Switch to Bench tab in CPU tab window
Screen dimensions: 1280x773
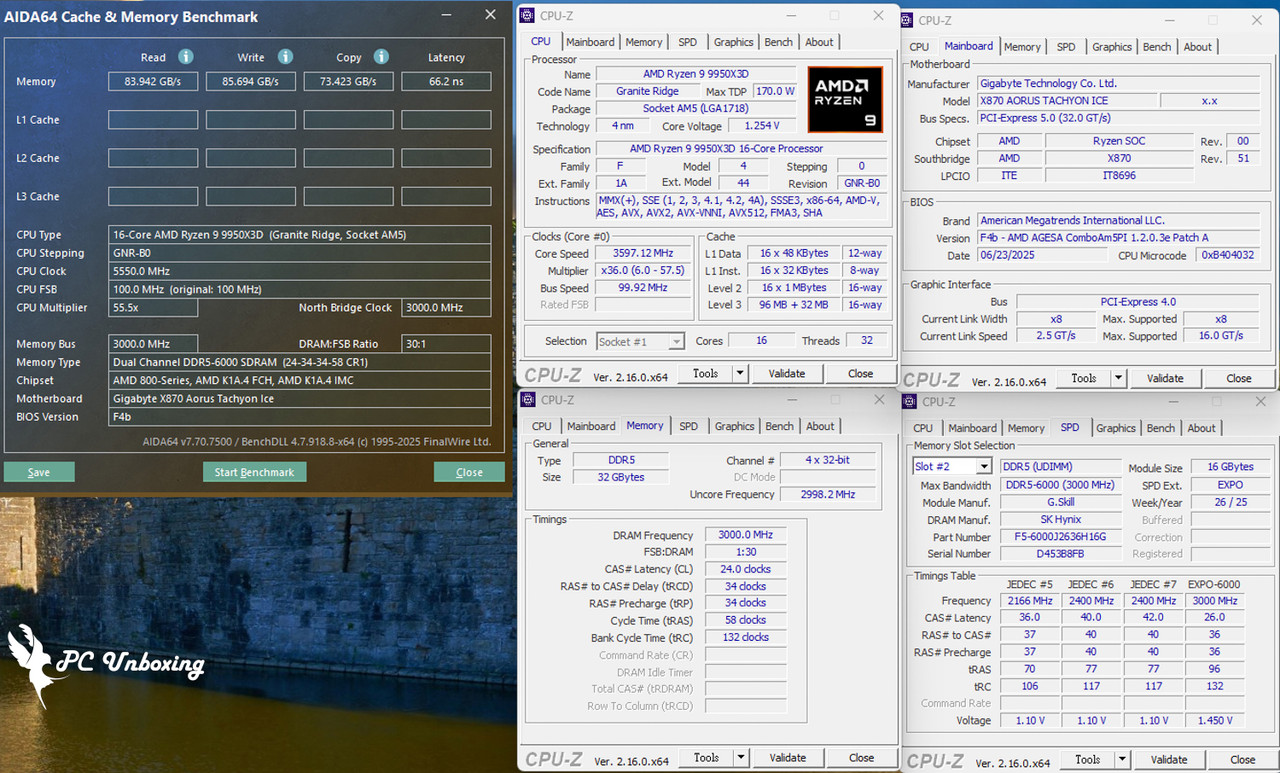pyautogui.click(x=779, y=42)
